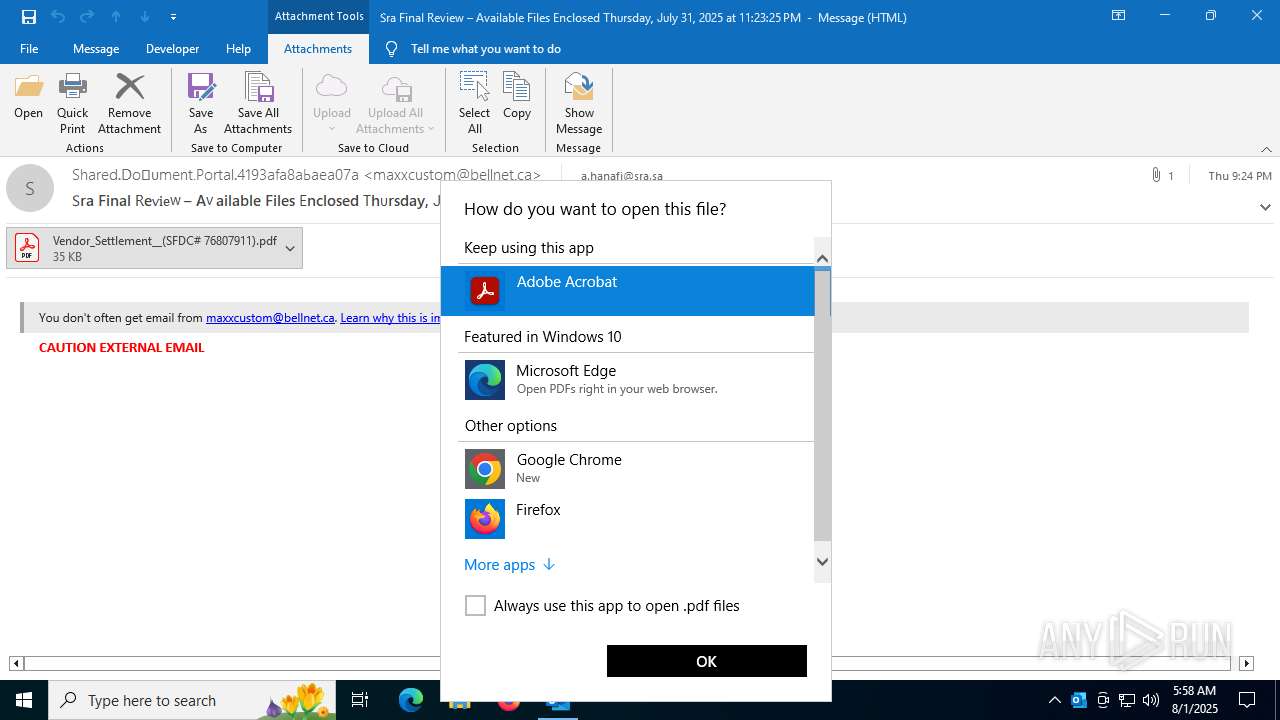Viewport: 1280px width, 720px height.
Task: Click Save All Attachments
Action: 258,104
